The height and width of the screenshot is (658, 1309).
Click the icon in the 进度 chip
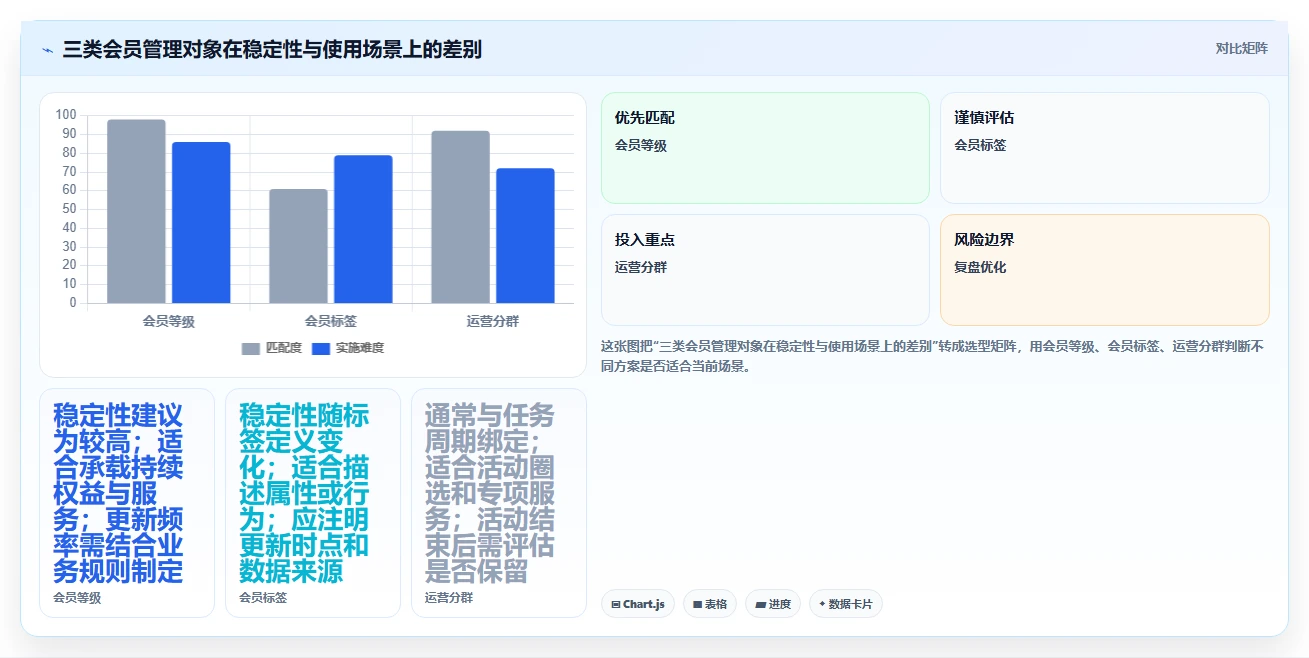(760, 604)
